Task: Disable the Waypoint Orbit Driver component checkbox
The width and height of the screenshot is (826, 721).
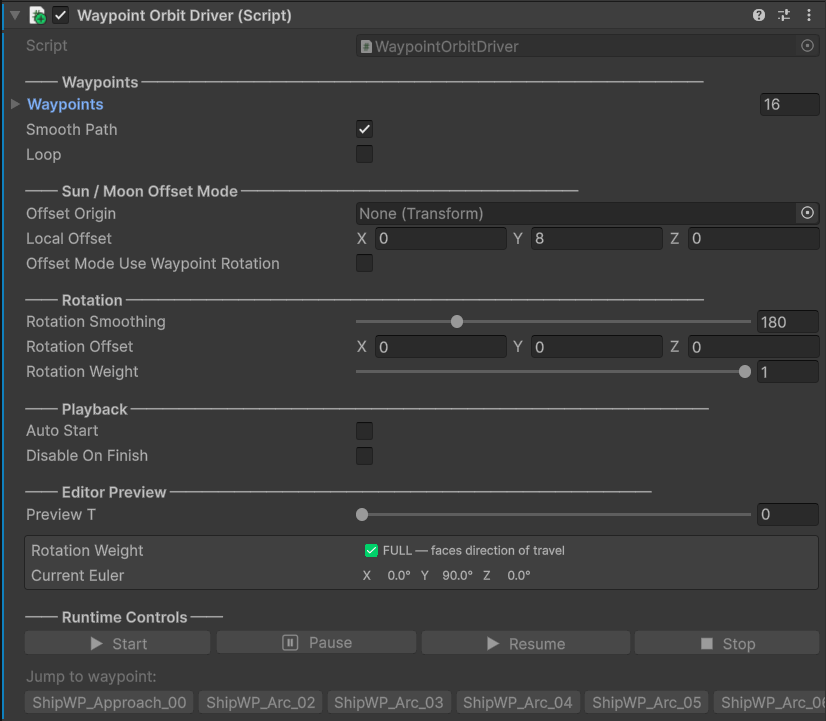Action: [x=61, y=15]
